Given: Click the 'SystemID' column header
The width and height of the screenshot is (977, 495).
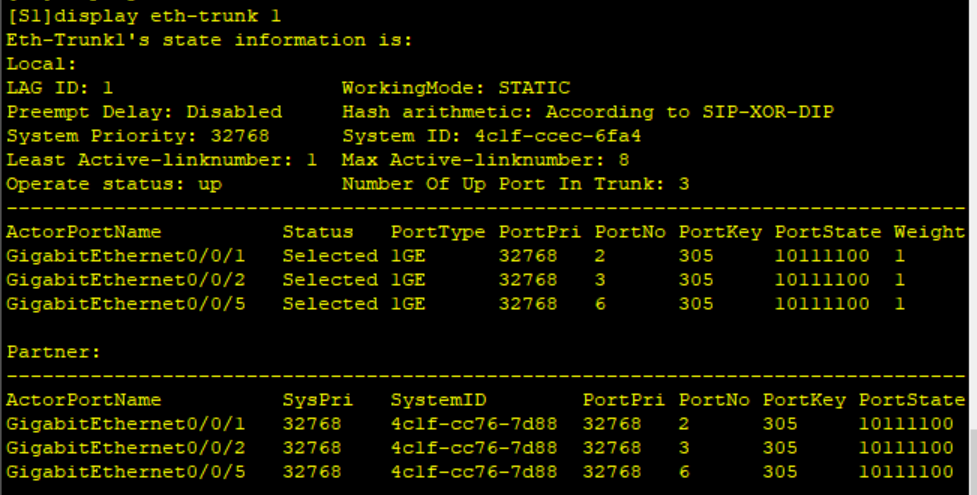Looking at the screenshot, I should point(438,400).
